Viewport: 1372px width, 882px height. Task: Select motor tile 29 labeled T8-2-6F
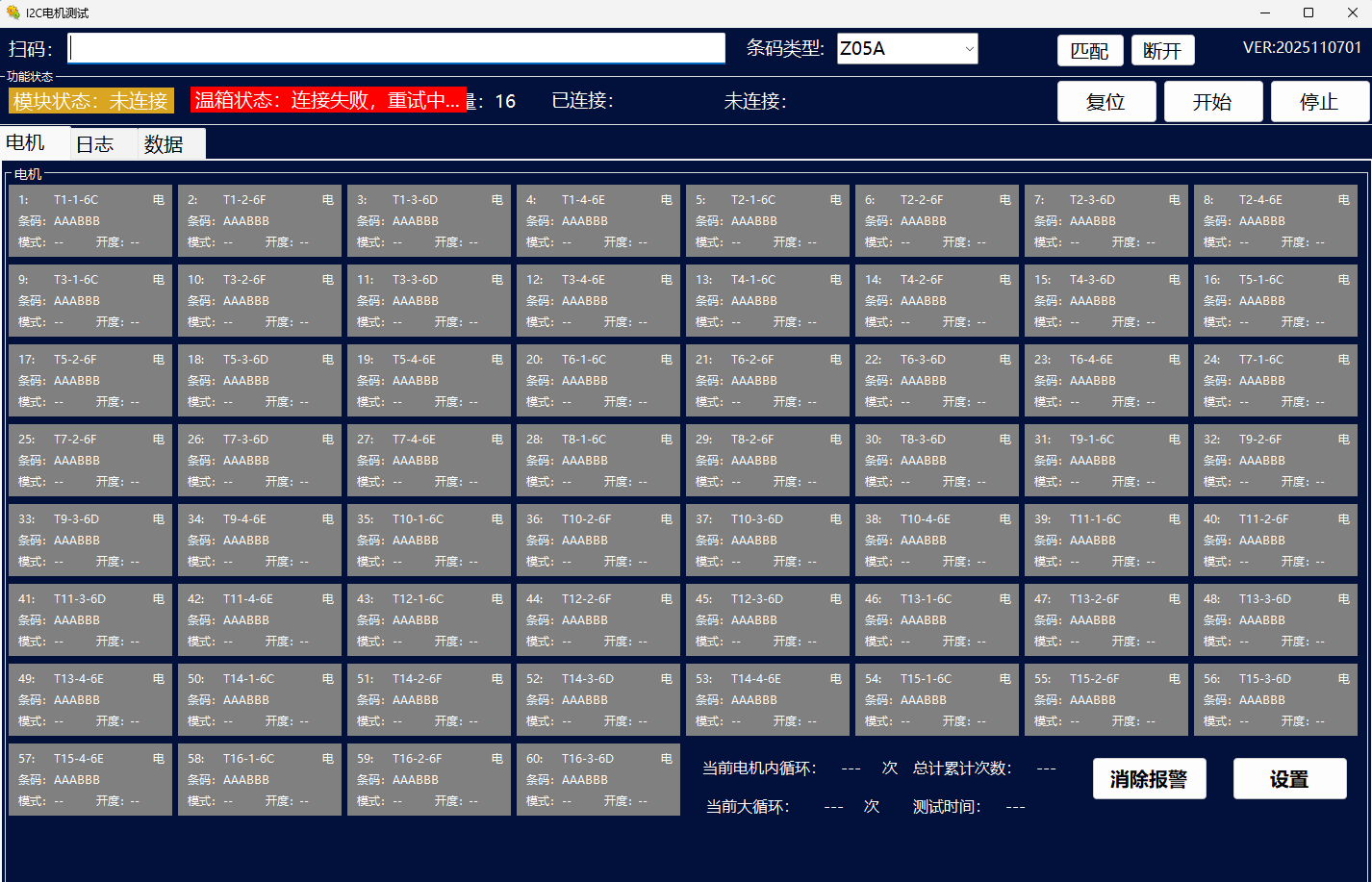[x=767, y=461]
